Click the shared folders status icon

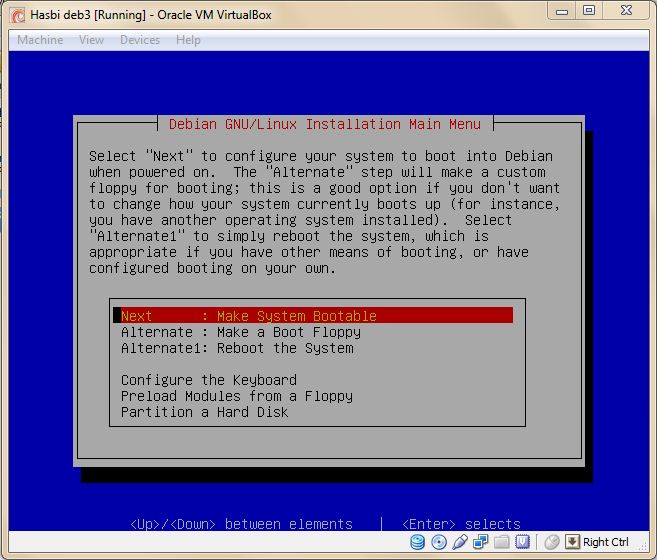point(502,542)
